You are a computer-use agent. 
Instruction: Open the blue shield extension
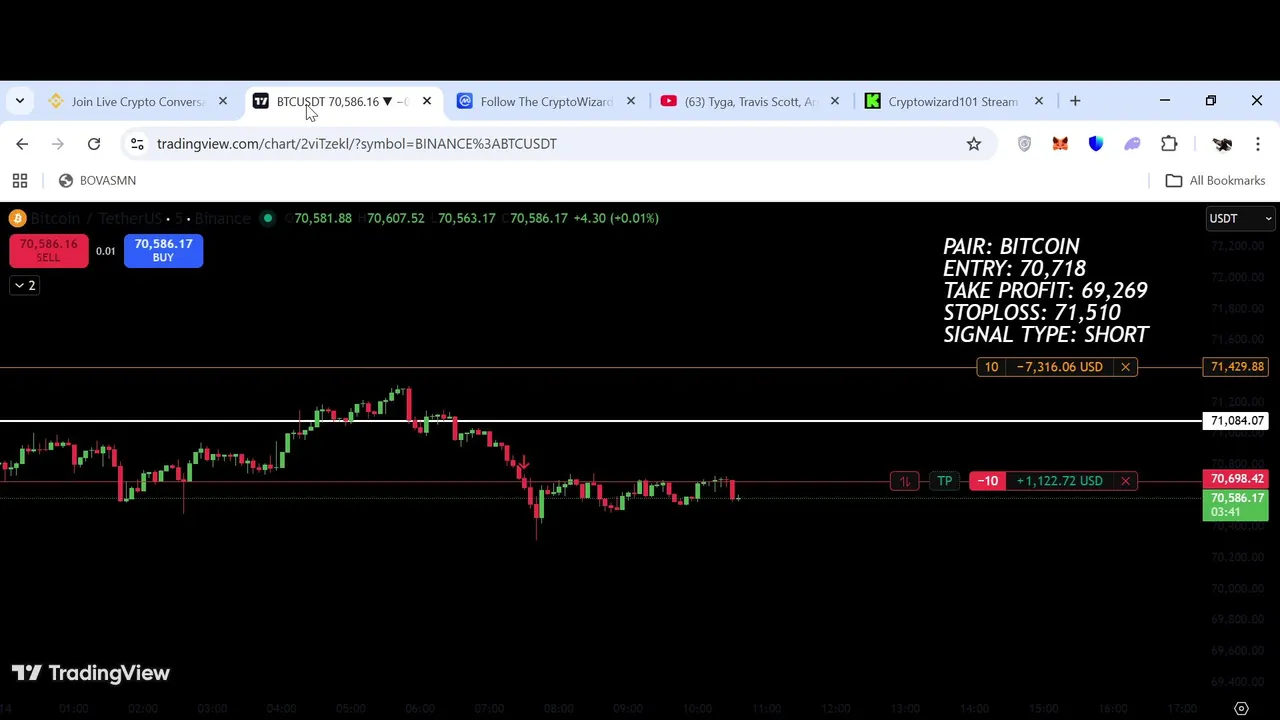click(x=1096, y=144)
